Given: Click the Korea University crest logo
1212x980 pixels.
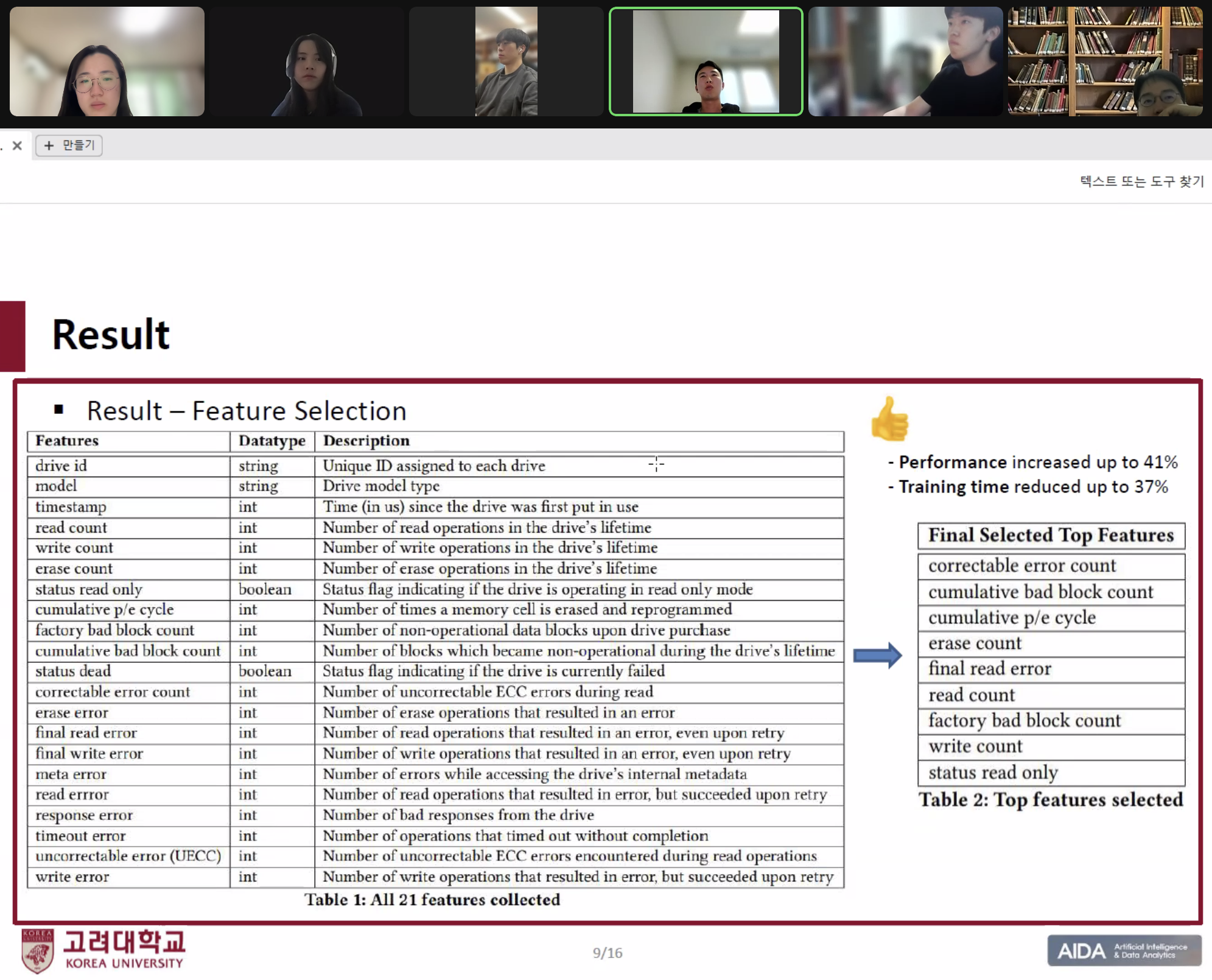Looking at the screenshot, I should tap(37, 950).
